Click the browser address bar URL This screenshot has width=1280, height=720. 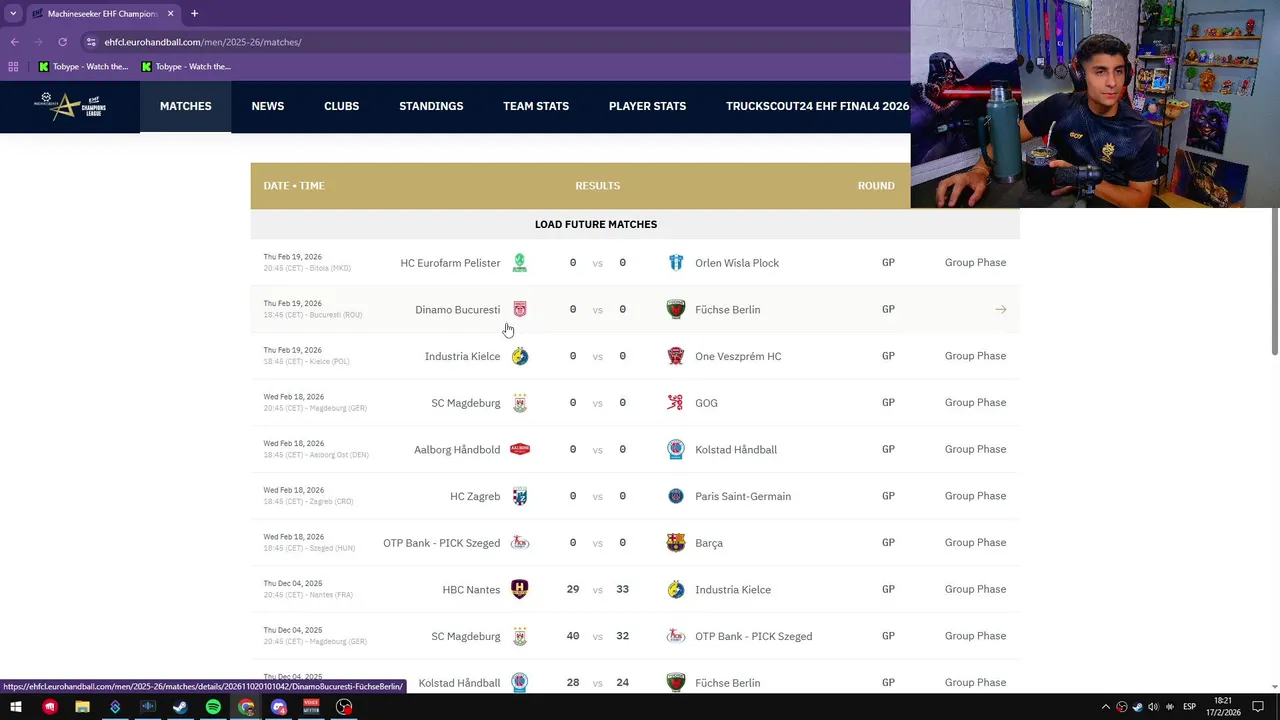203,42
